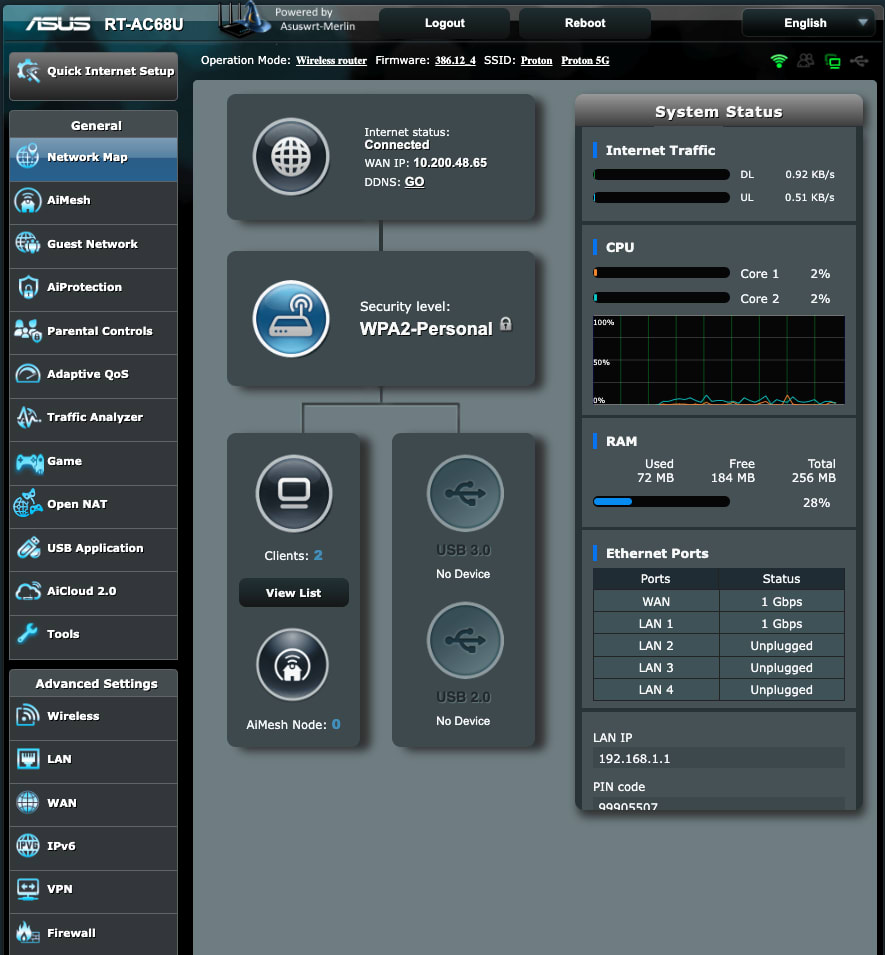885x955 pixels.
Task: Go to Quick Internet Setup
Action: coord(93,74)
